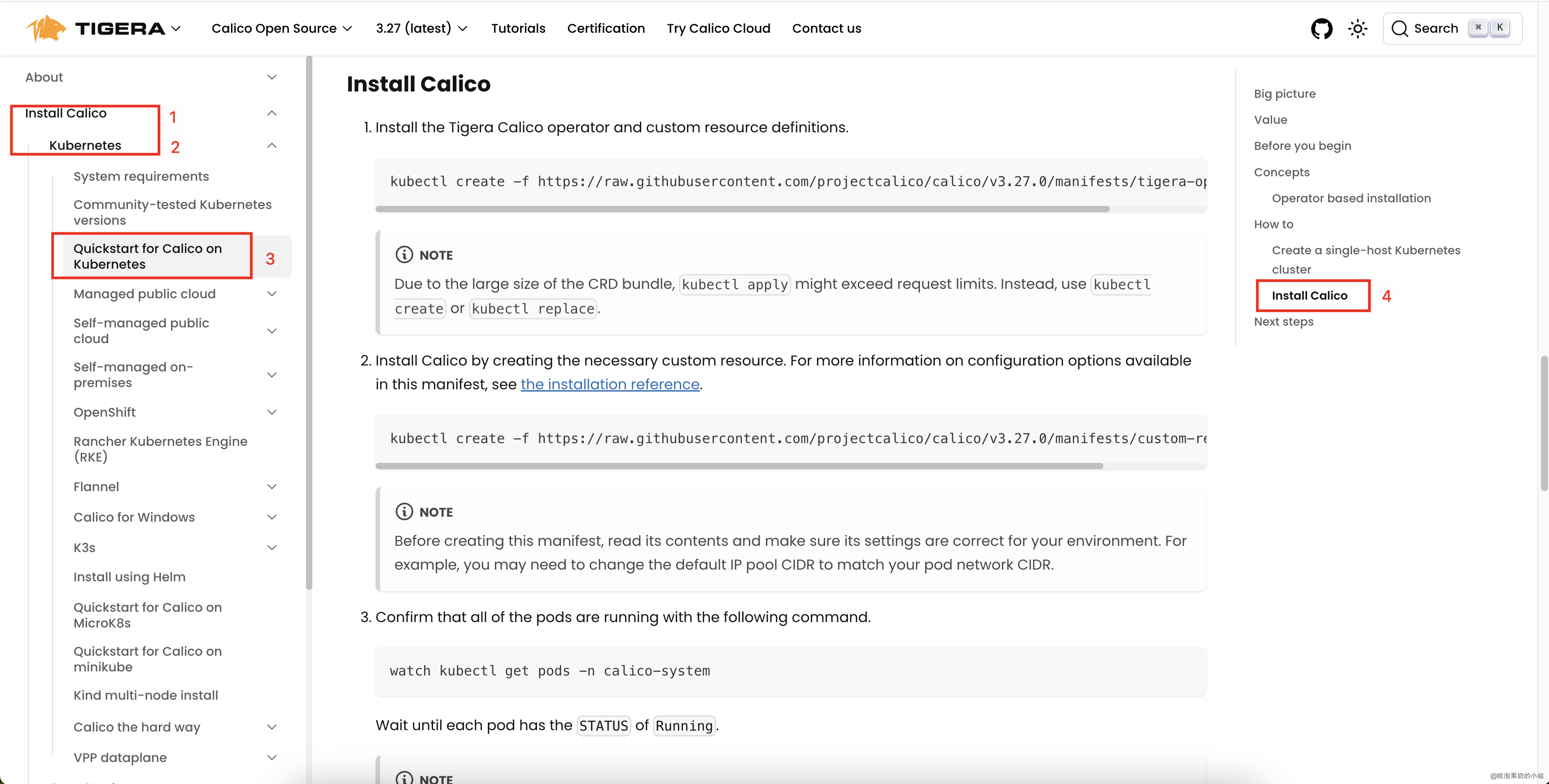Image resolution: width=1549 pixels, height=784 pixels.
Task: Collapse the Install Calico sidebar chevron
Action: (272, 113)
